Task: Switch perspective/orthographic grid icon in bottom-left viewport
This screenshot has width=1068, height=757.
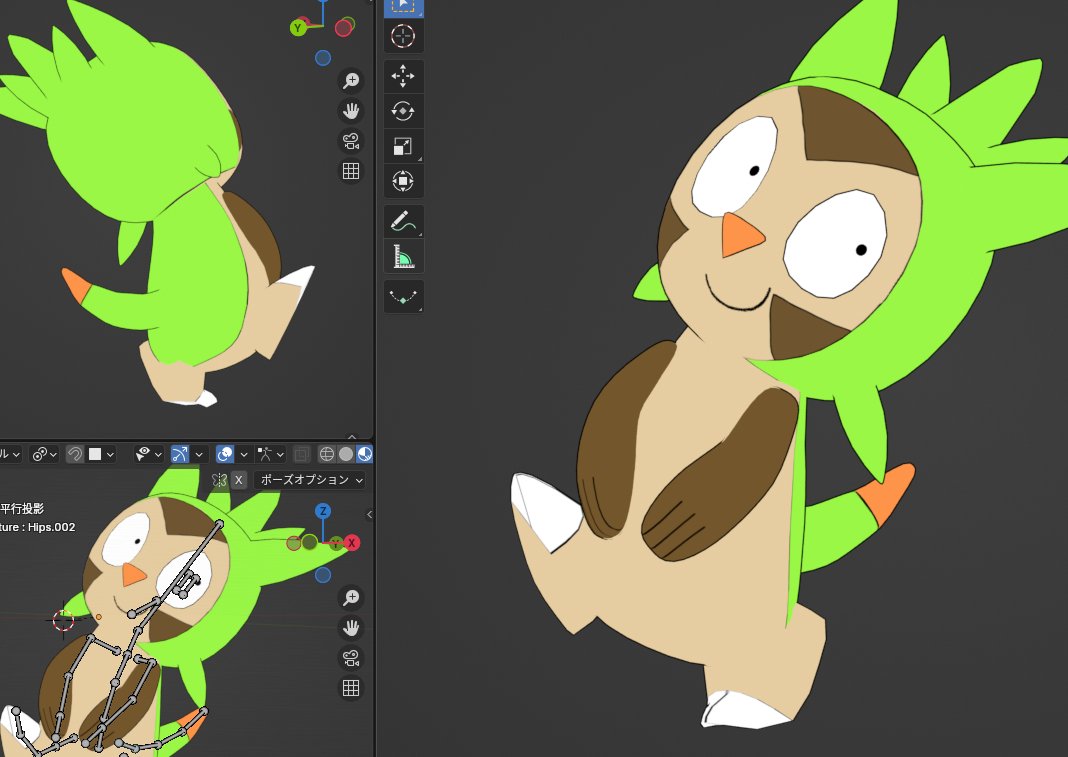Action: pyautogui.click(x=351, y=688)
